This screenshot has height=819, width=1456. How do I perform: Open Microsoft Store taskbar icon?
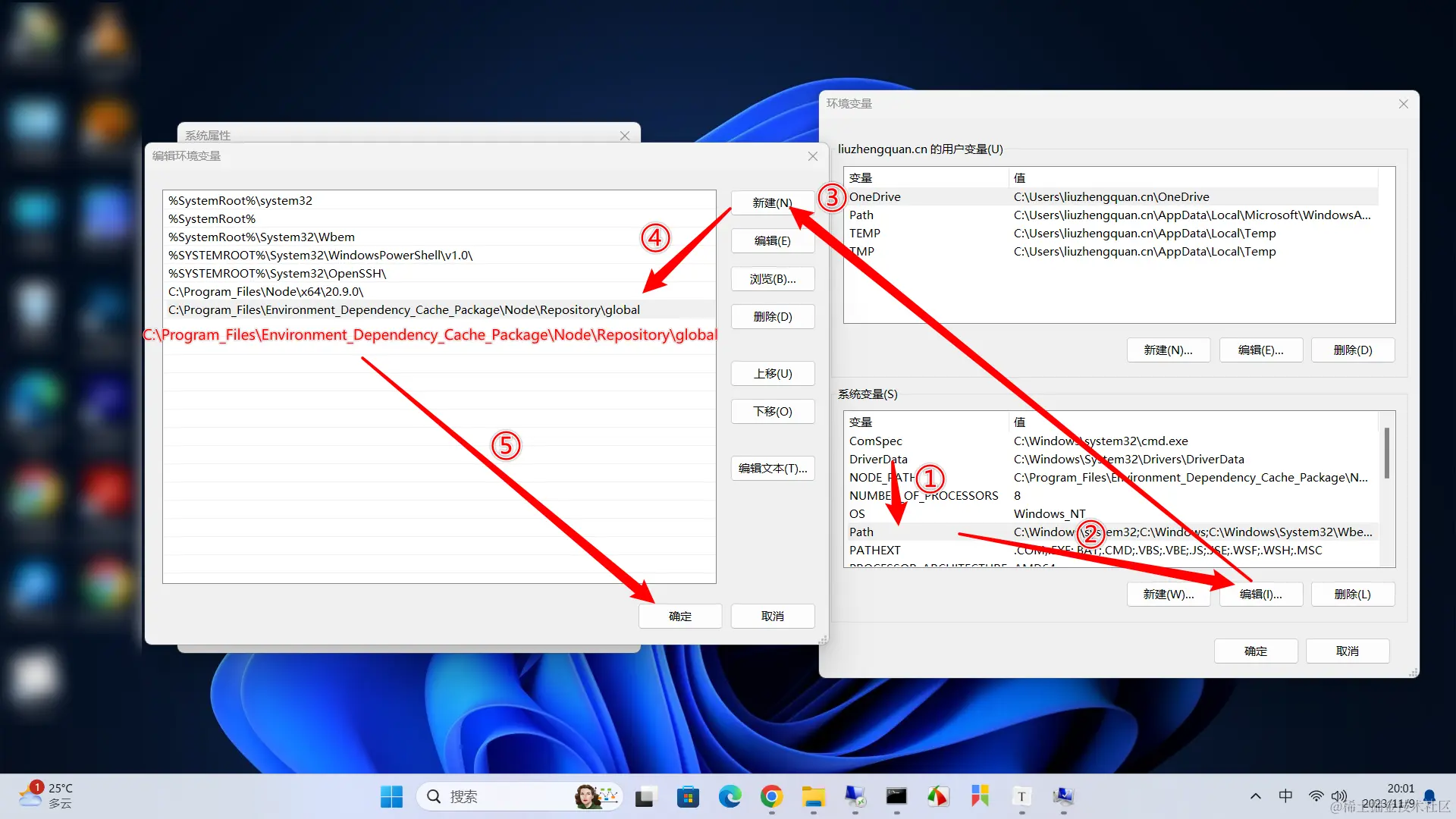coord(688,796)
